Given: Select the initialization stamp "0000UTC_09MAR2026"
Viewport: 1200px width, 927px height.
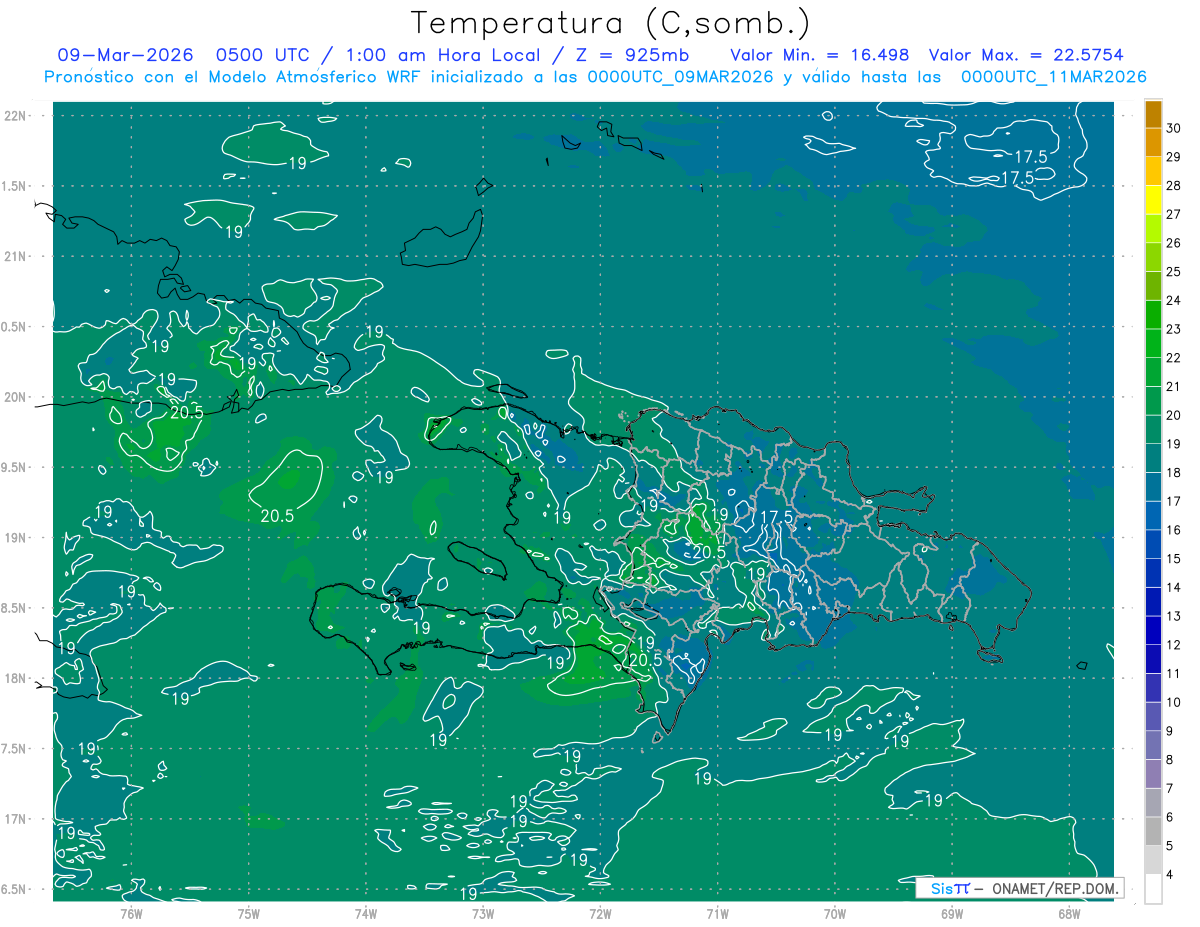Looking at the screenshot, I should [680, 77].
